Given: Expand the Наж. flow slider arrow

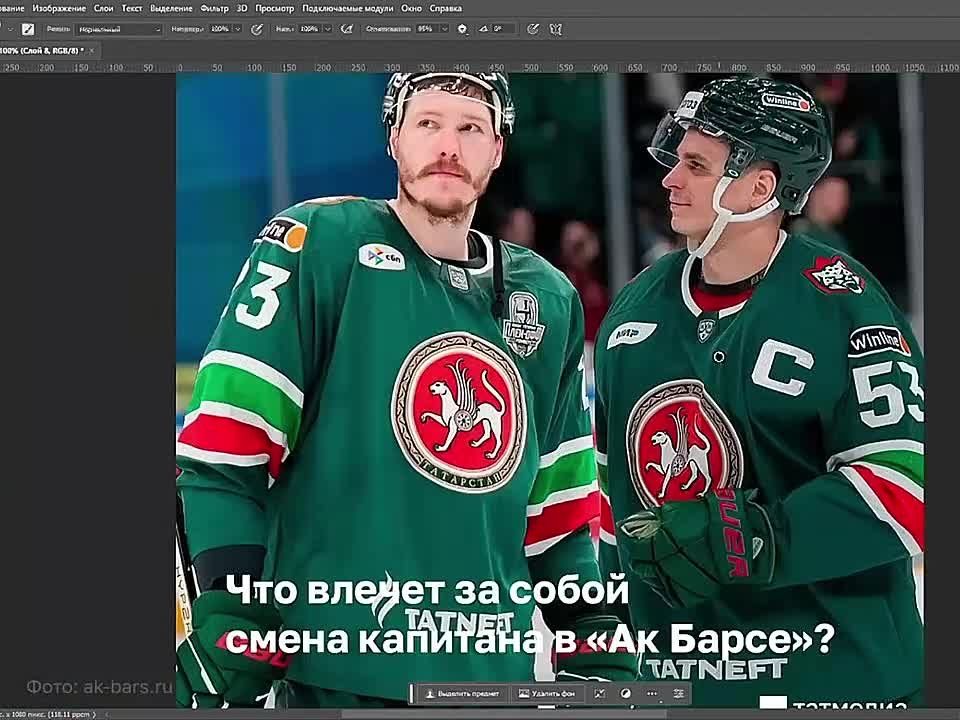Looking at the screenshot, I should (x=328, y=29).
